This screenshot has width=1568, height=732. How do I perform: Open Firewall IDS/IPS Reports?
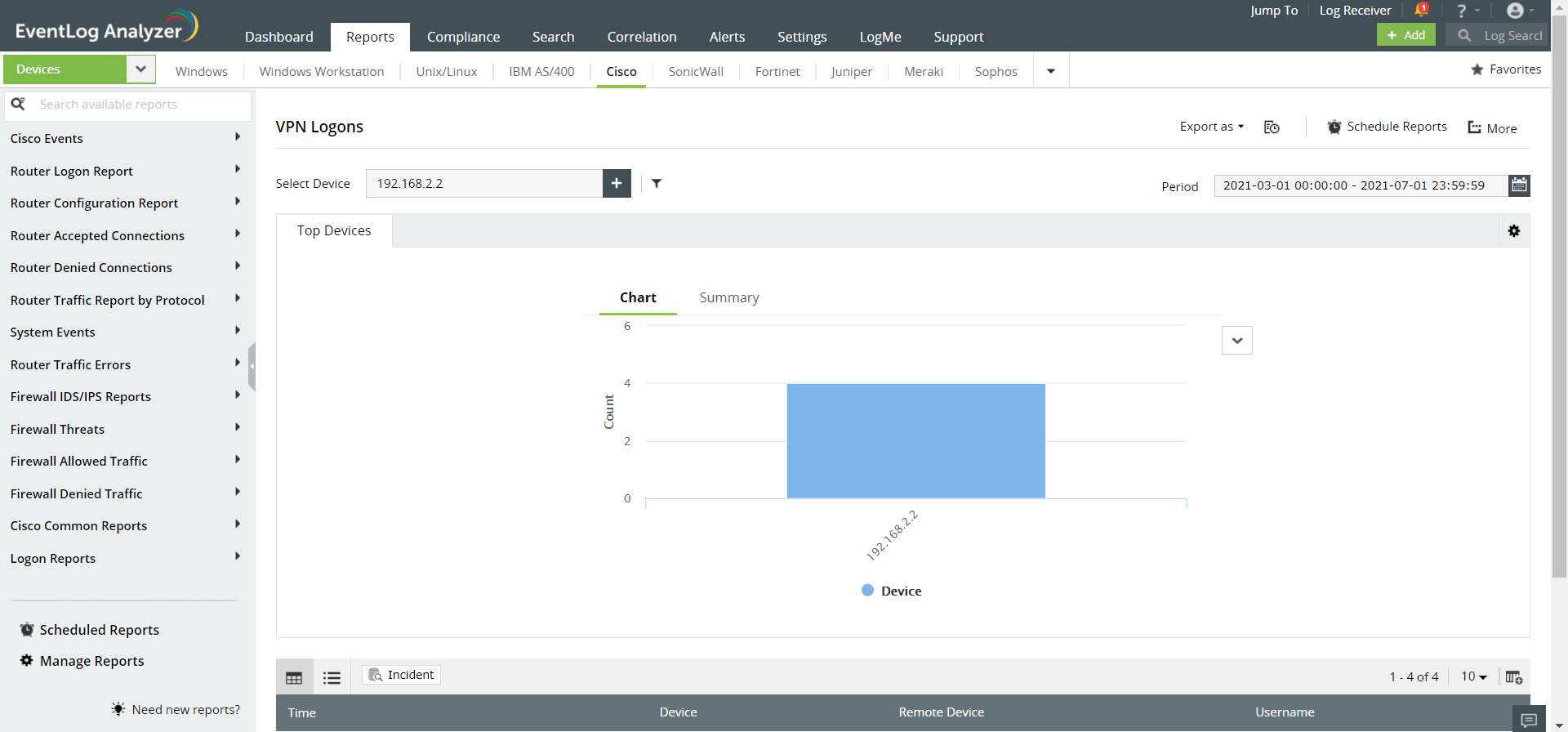click(80, 397)
